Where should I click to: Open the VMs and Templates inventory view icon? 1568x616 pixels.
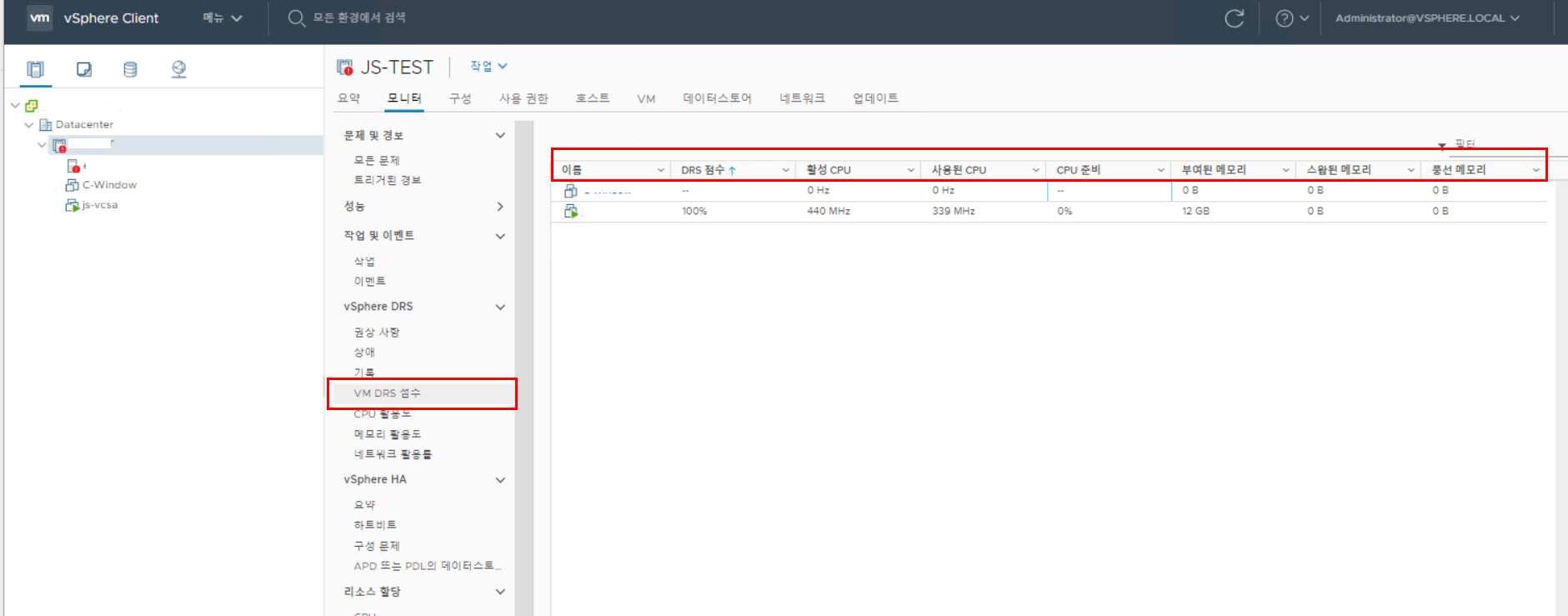point(83,69)
